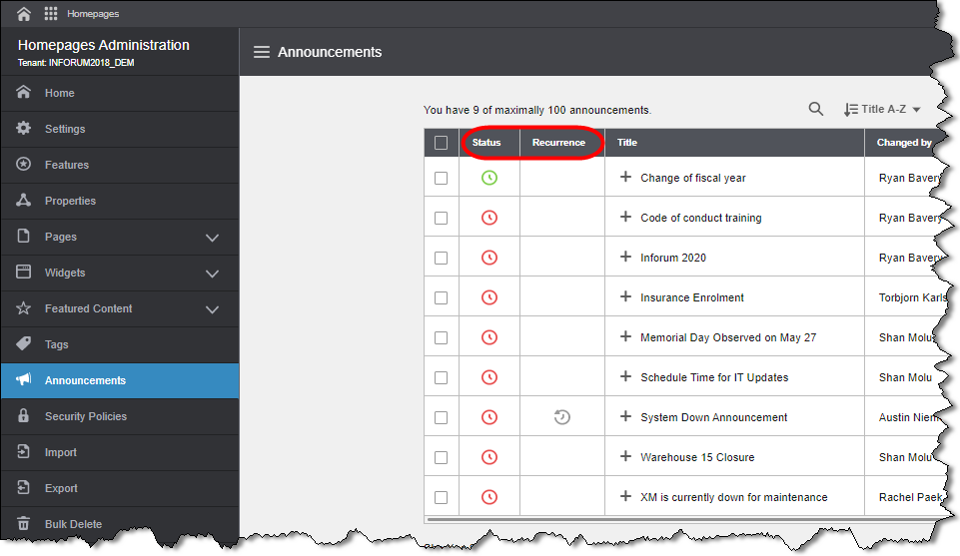Image resolution: width=960 pixels, height=556 pixels.
Task: Click red status clock for Memorial Day row
Action: [489, 337]
